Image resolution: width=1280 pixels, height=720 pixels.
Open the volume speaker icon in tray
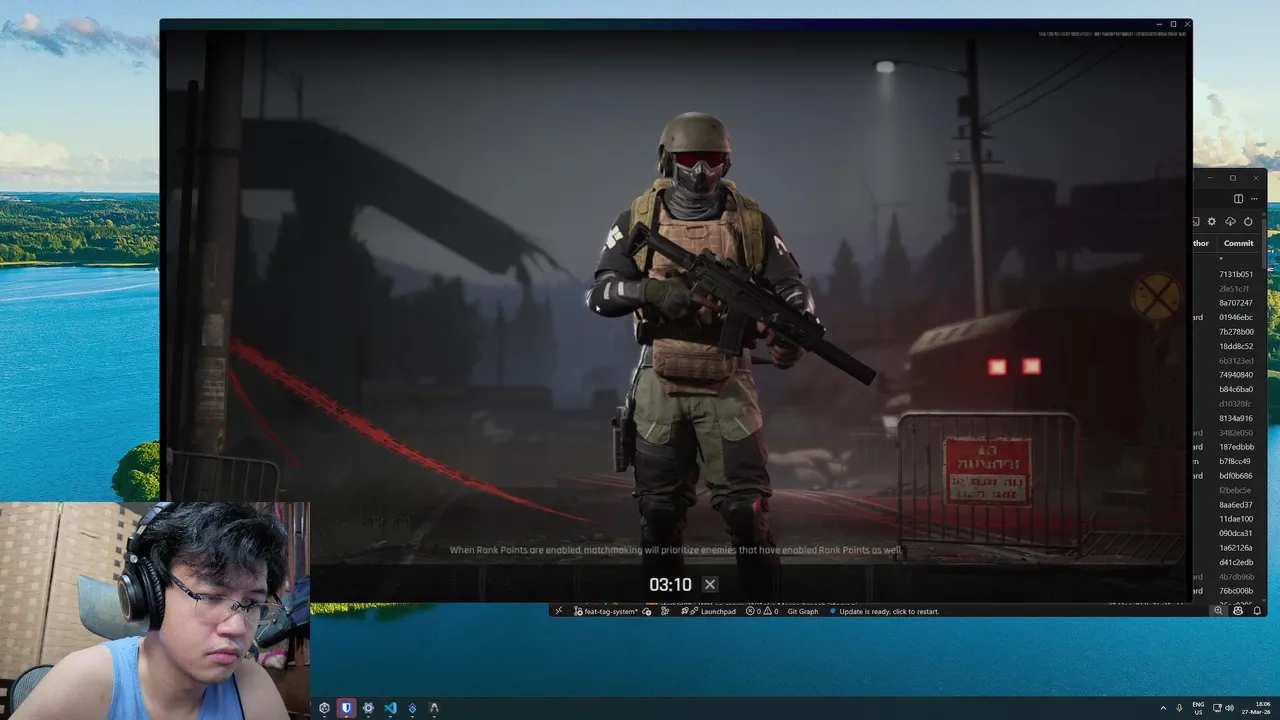tap(1231, 708)
